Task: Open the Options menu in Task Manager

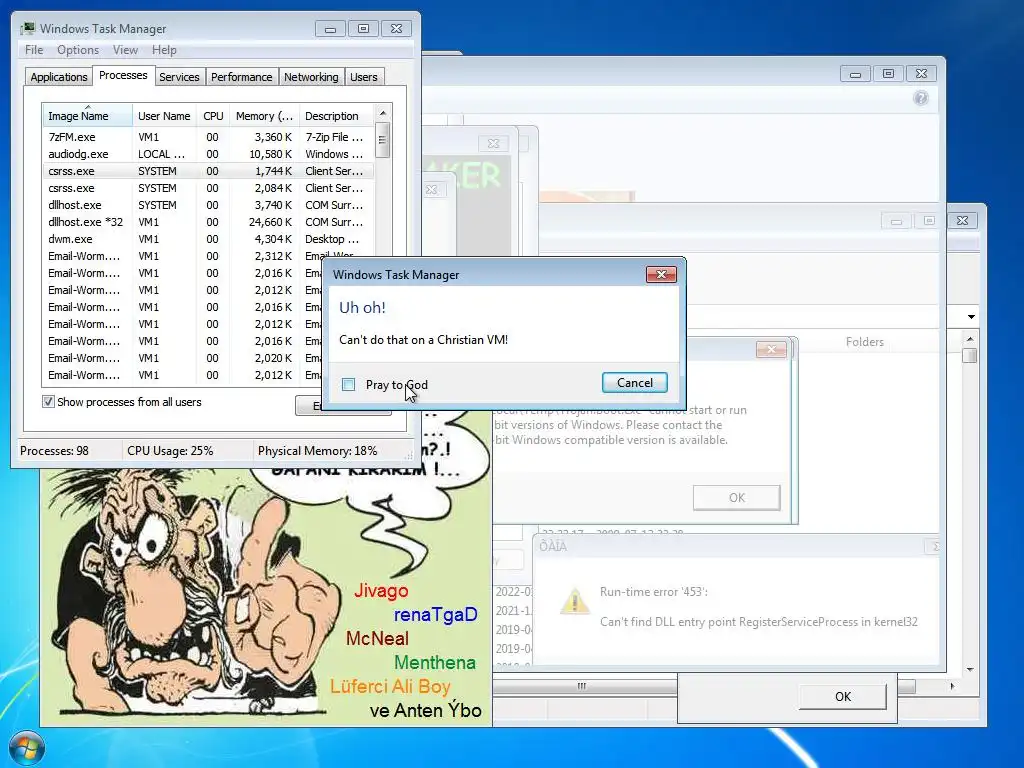Action: [x=78, y=50]
